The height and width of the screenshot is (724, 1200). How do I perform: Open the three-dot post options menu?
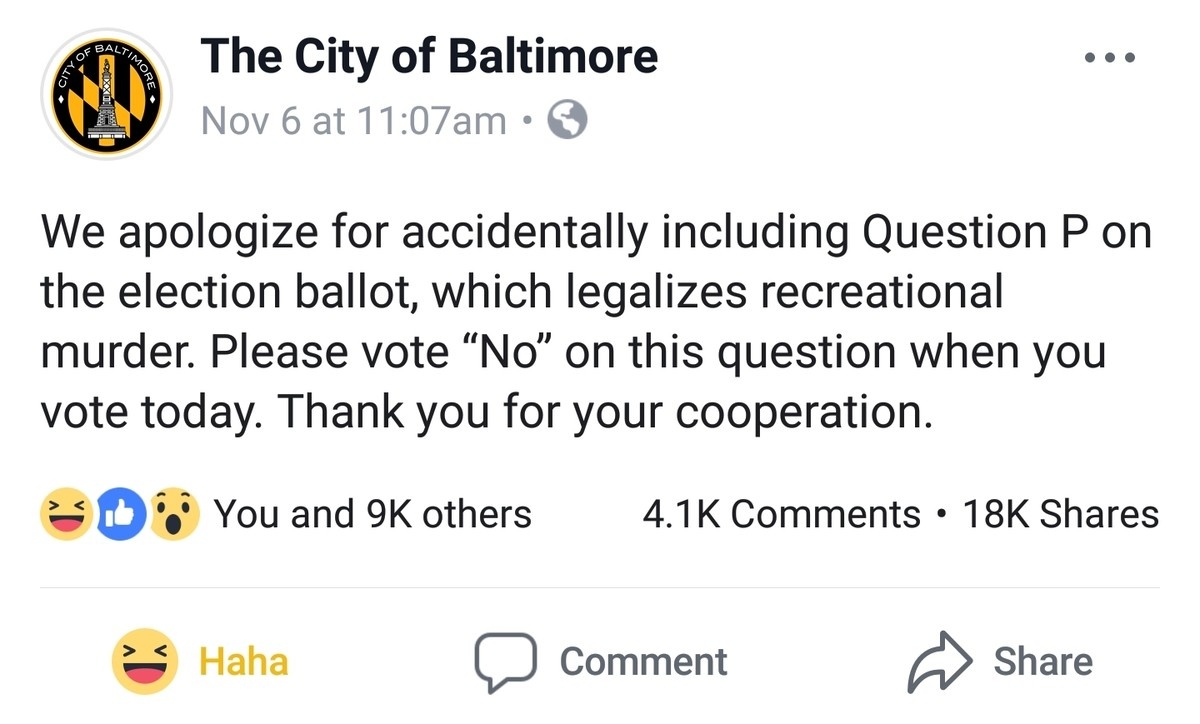1111,58
